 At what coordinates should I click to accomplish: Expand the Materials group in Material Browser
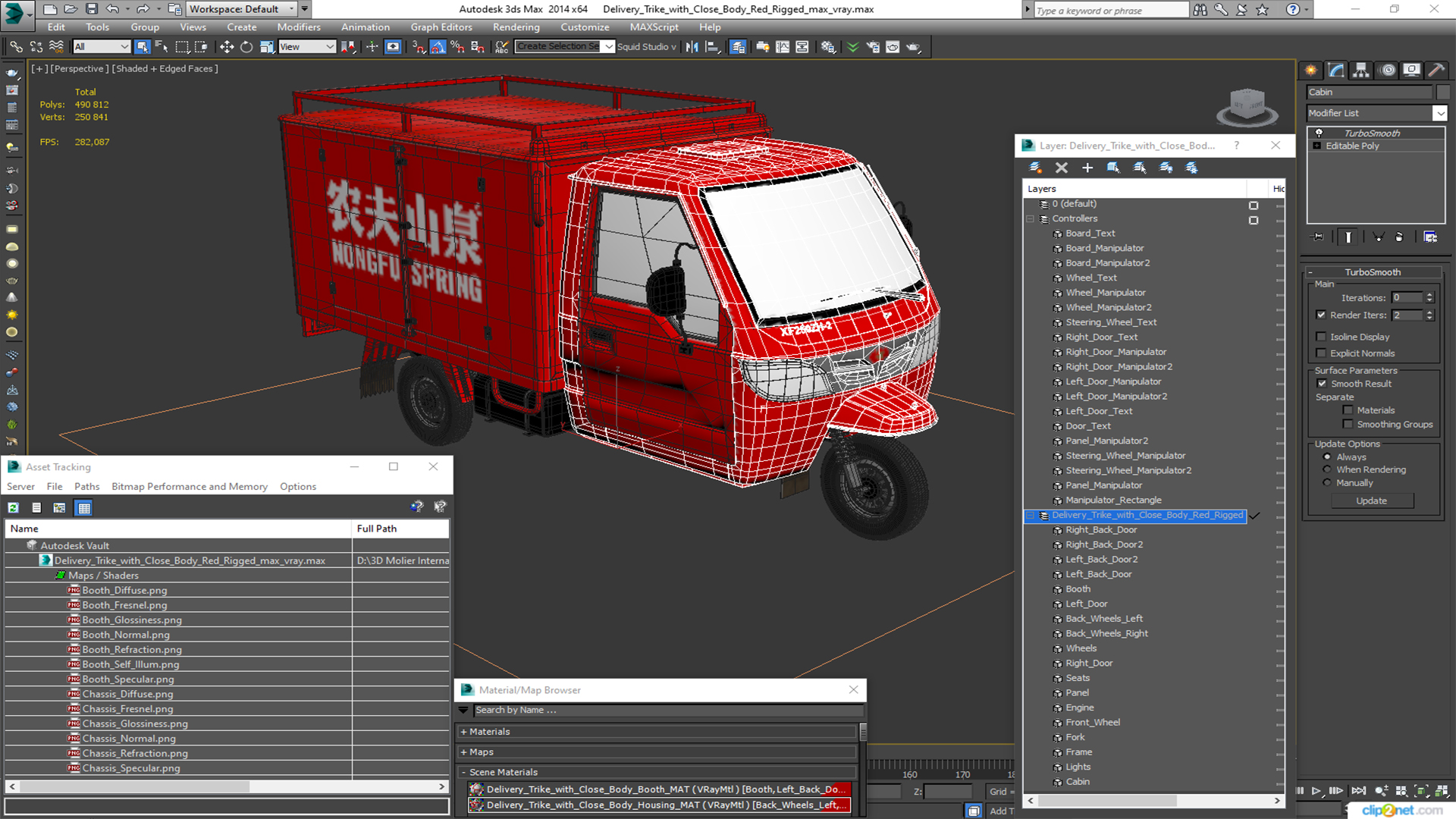click(463, 733)
